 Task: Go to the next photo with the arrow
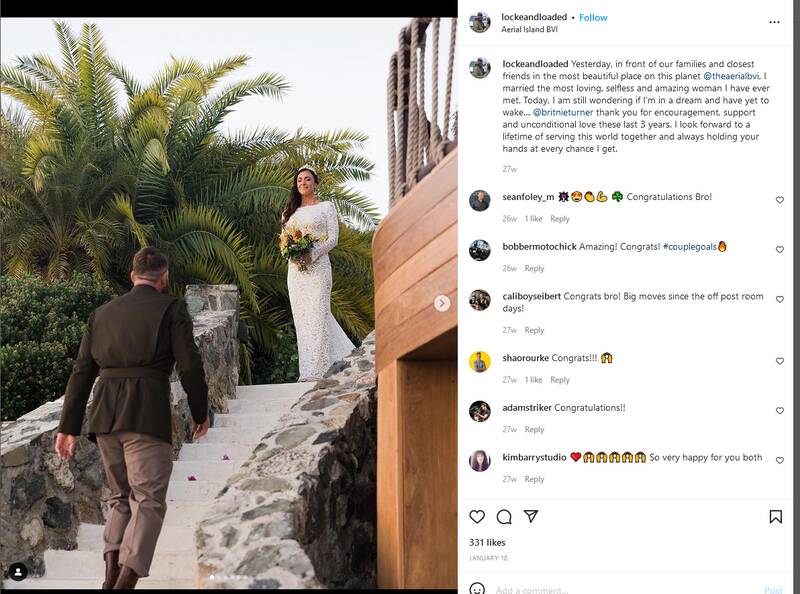click(442, 303)
